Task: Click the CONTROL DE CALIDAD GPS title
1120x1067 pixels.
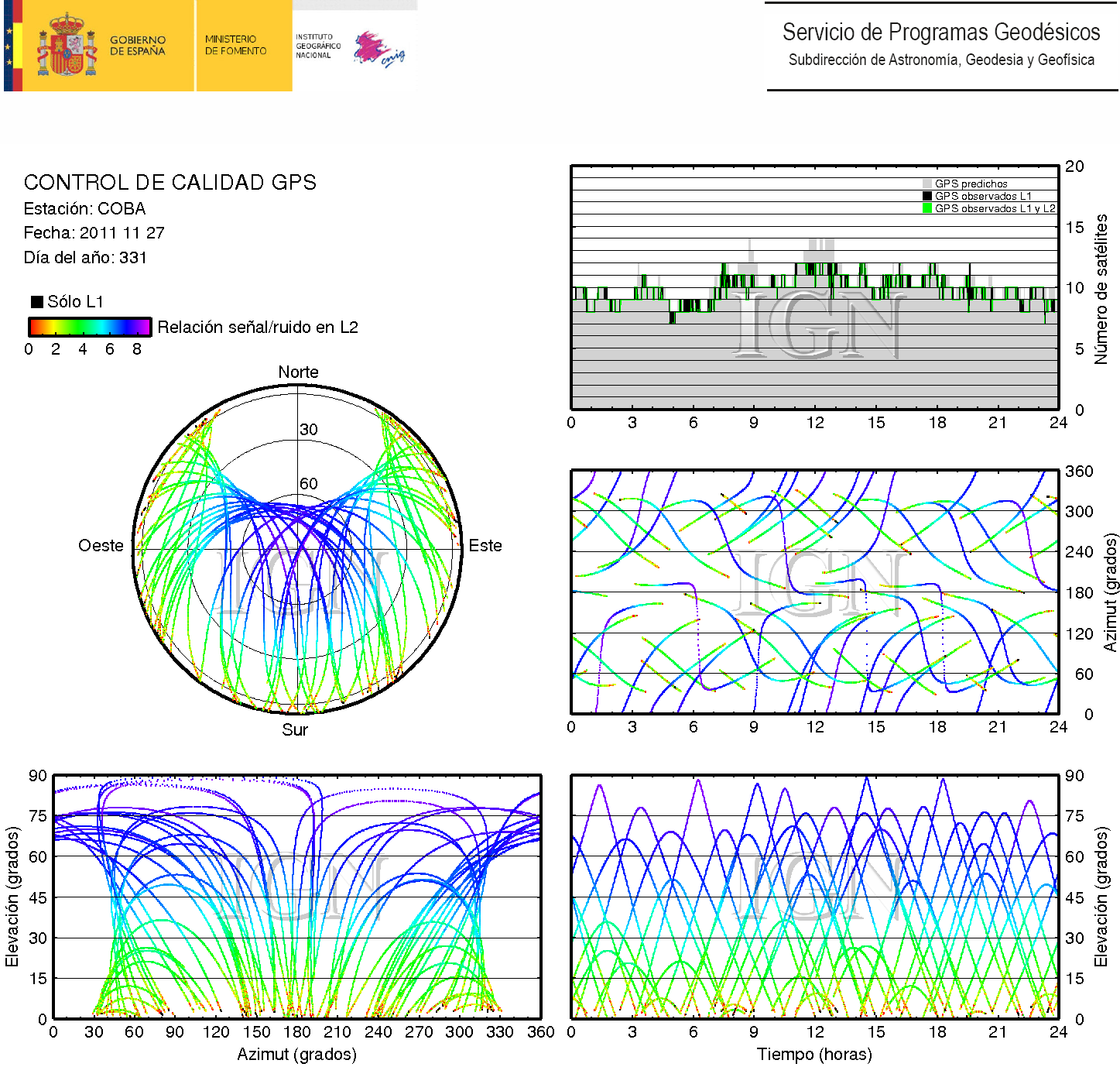Action: [x=170, y=183]
